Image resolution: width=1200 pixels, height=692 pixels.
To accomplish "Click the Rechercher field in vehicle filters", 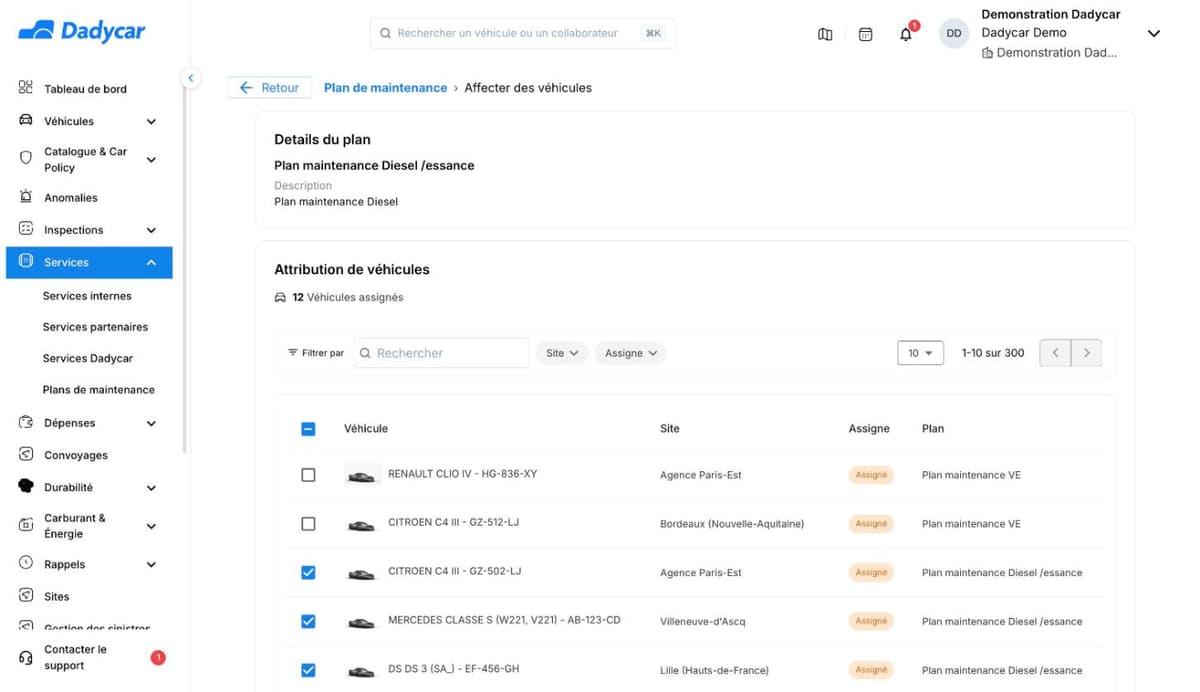I will pyautogui.click(x=441, y=353).
